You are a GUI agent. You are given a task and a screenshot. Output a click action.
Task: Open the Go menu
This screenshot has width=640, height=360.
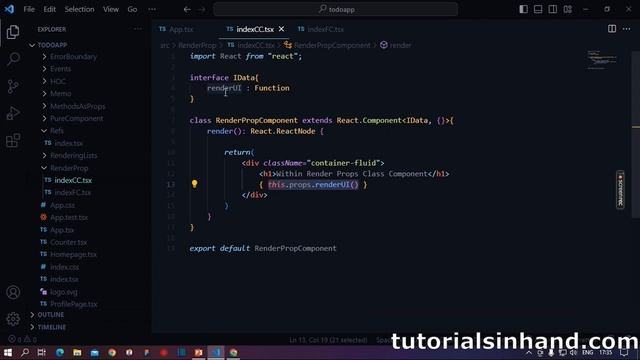tap(132, 9)
